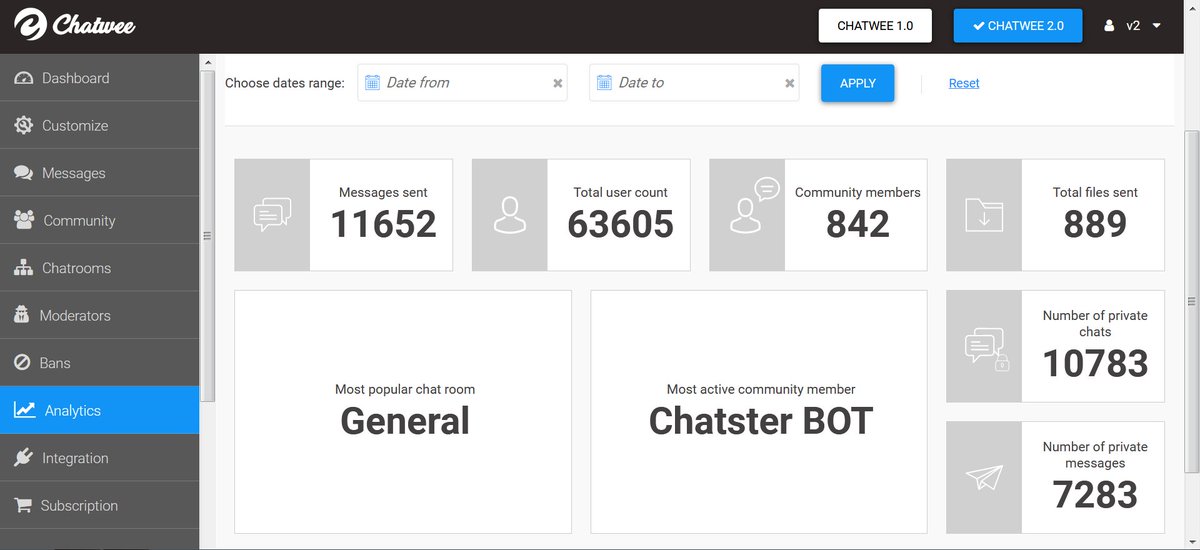Open the Bans page
The image size is (1200, 550).
click(x=100, y=363)
